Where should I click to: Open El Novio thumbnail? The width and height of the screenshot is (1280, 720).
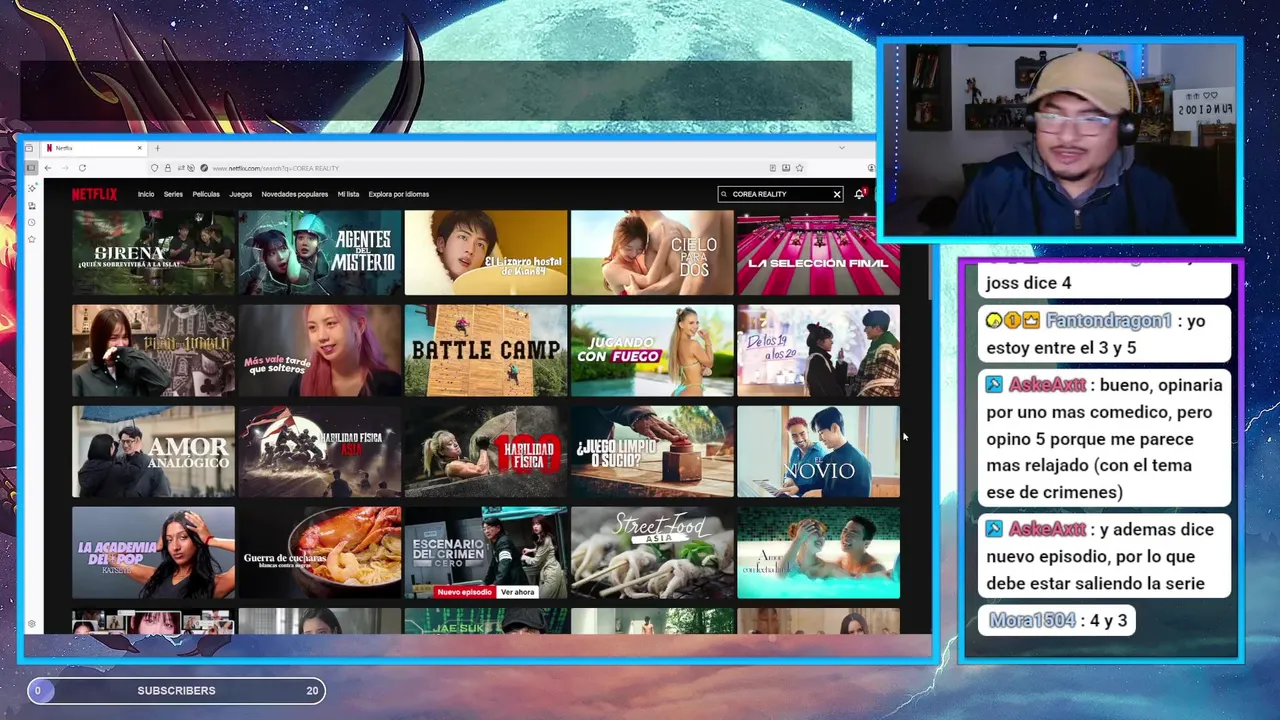coord(818,451)
